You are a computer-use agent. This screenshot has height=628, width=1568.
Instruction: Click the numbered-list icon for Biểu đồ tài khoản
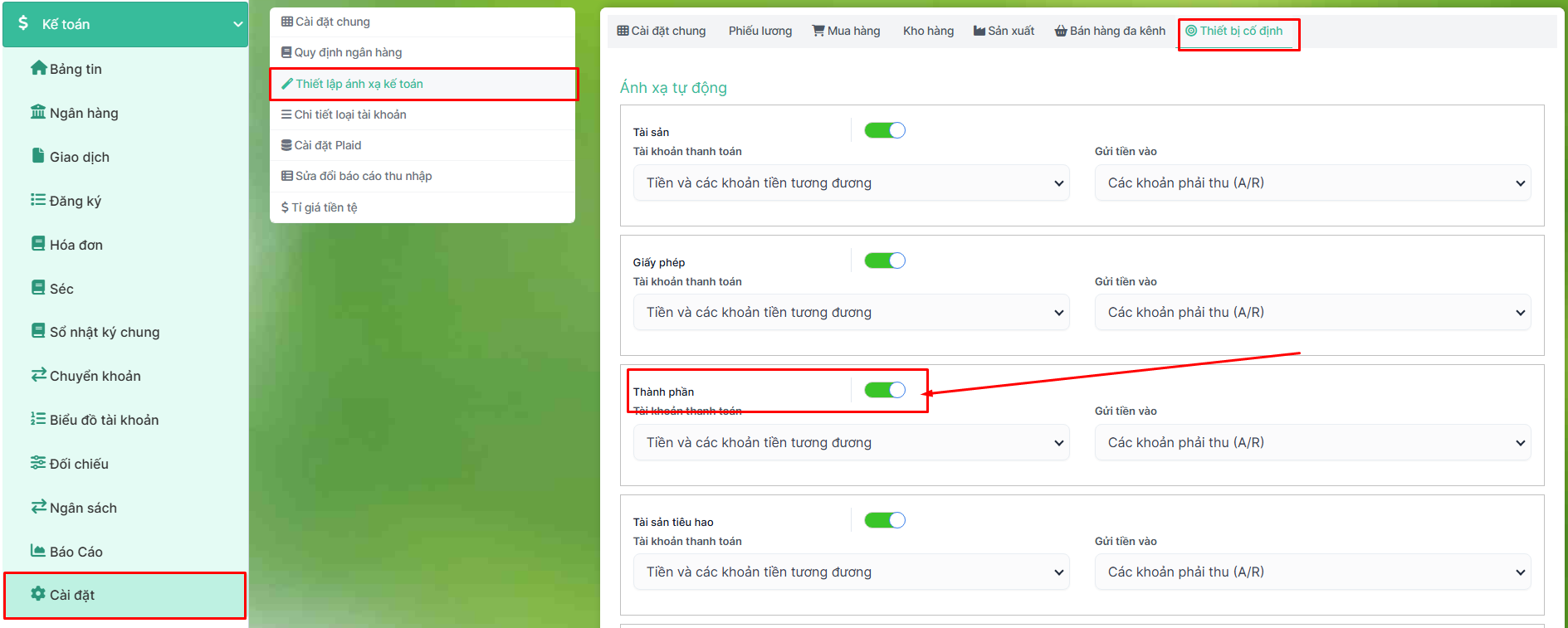click(x=38, y=419)
